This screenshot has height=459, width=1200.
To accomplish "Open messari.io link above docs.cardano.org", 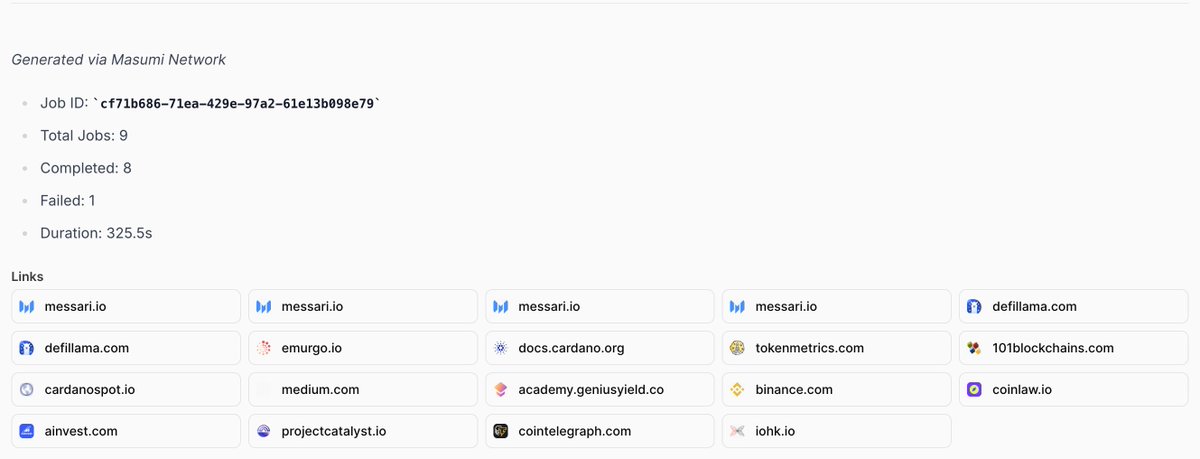I will point(600,306).
